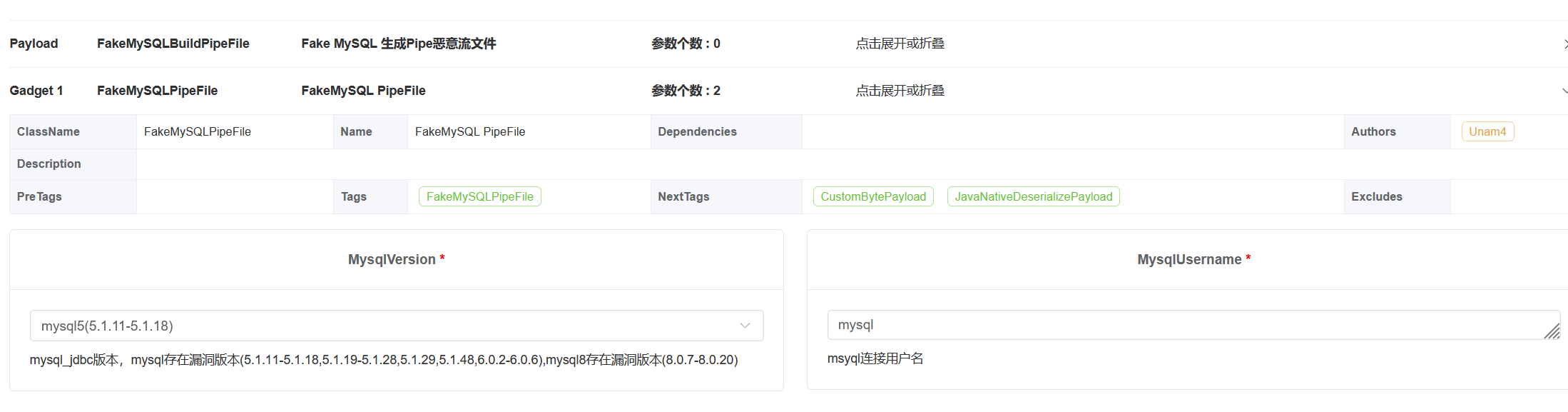Focus the MysqlUsername text field

pyautogui.click(x=1184, y=325)
